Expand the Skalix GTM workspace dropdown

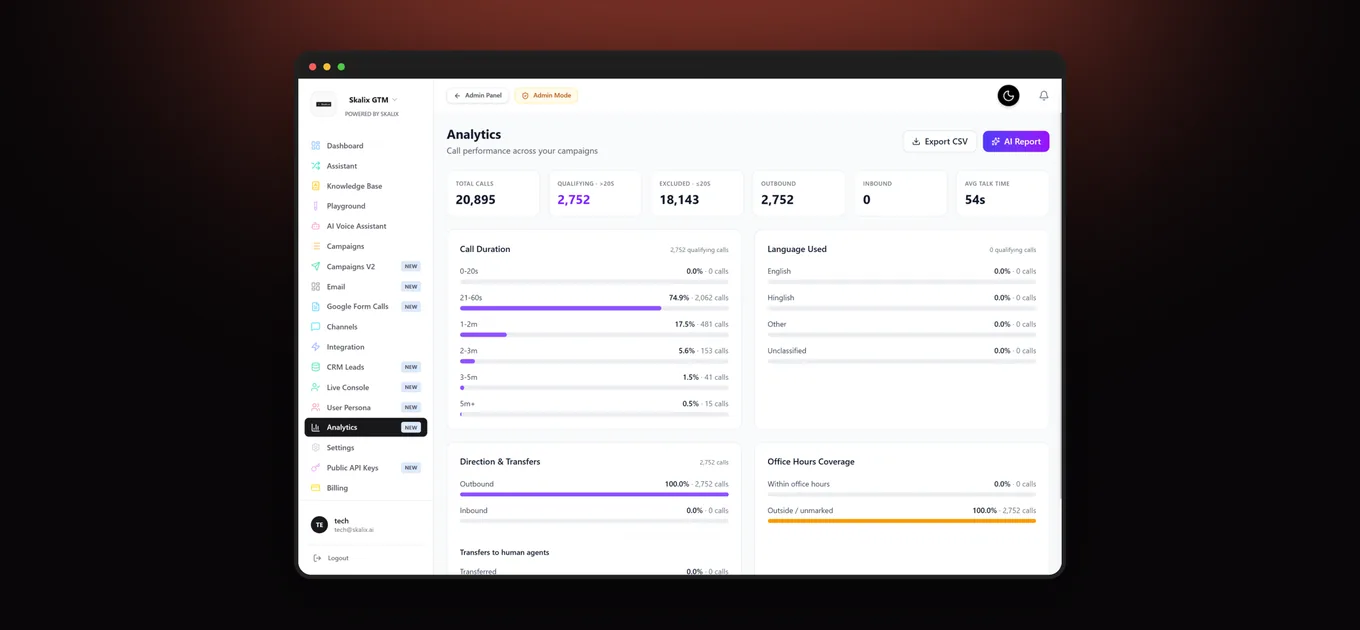[x=395, y=100]
